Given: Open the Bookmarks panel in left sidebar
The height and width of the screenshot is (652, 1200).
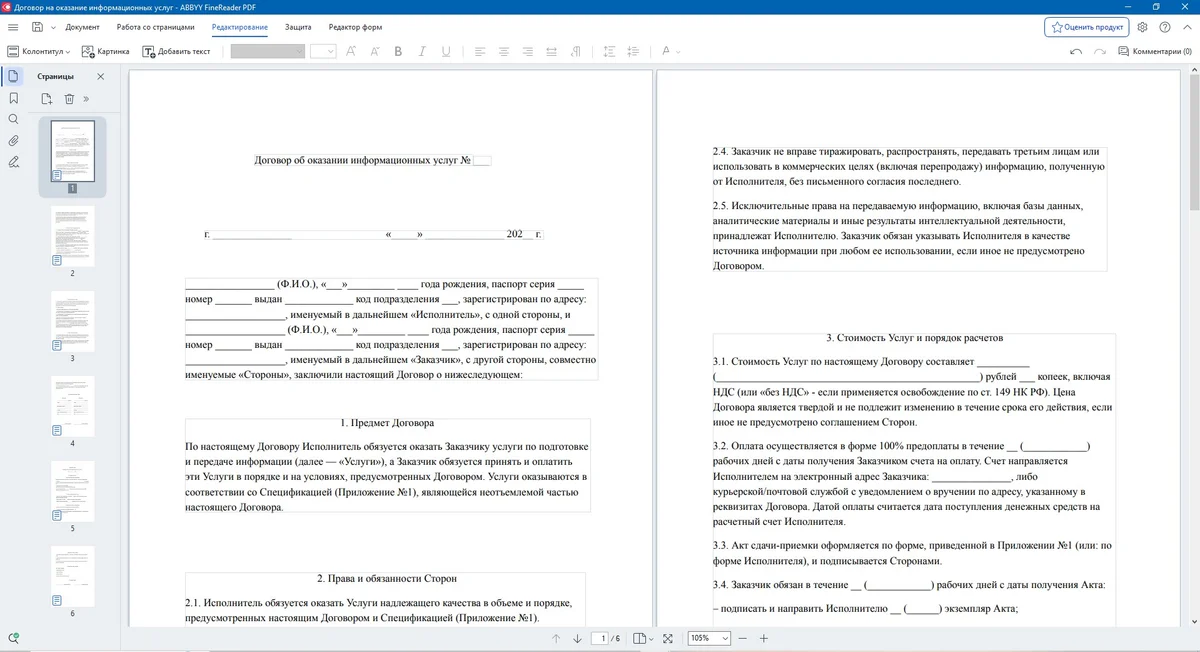Looking at the screenshot, I should click(x=14, y=98).
